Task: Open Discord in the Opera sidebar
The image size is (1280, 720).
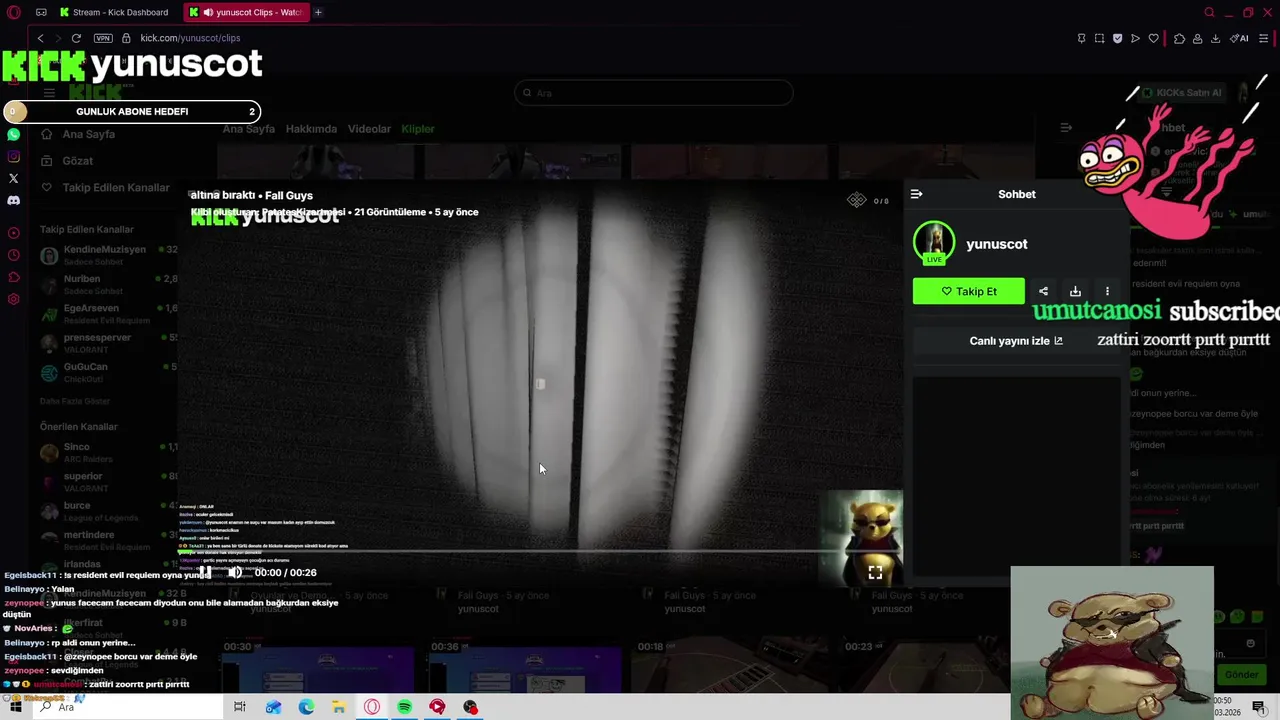Action: pyautogui.click(x=13, y=200)
